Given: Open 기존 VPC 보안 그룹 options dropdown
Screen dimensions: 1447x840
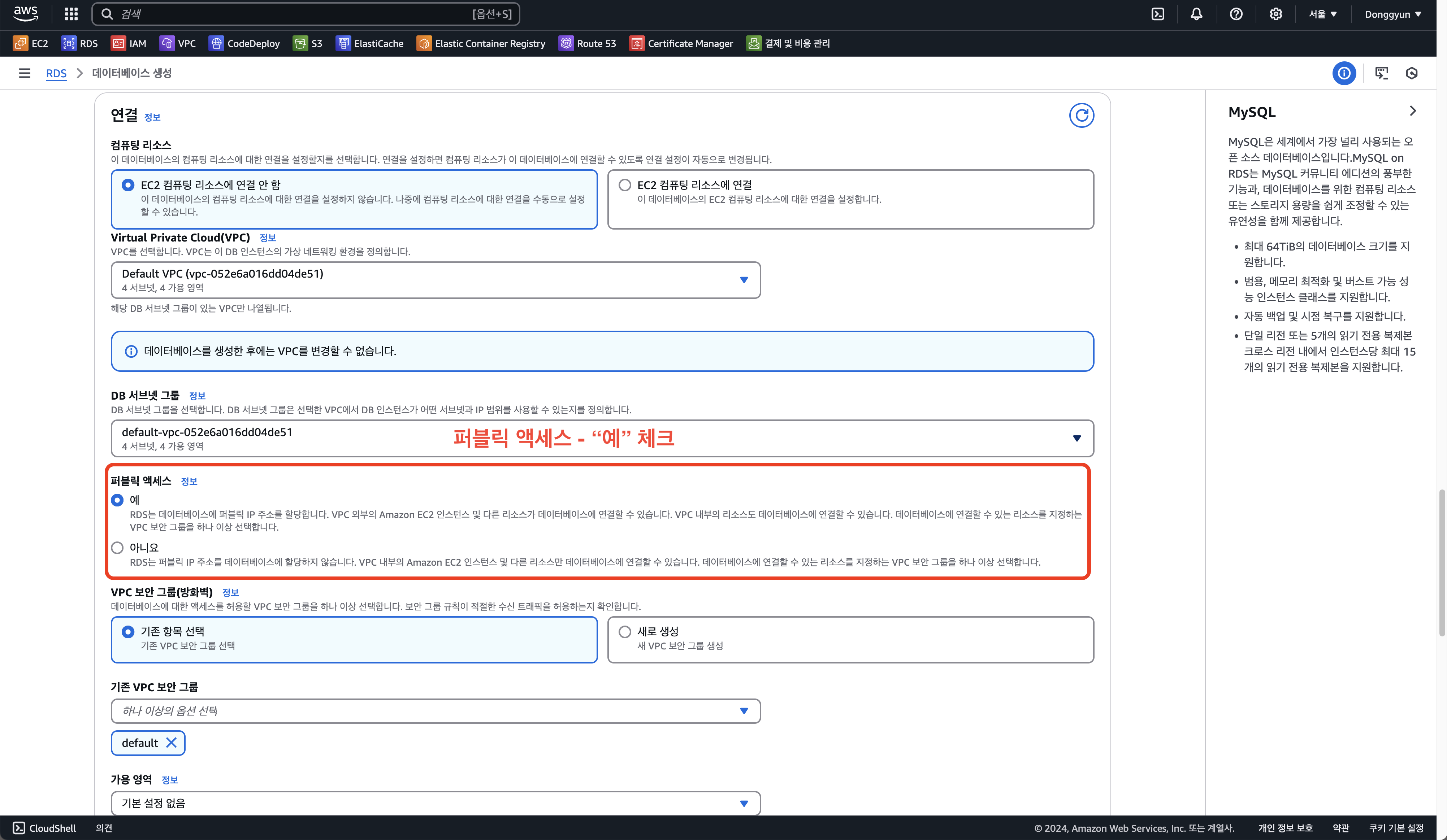Looking at the screenshot, I should click(x=435, y=711).
